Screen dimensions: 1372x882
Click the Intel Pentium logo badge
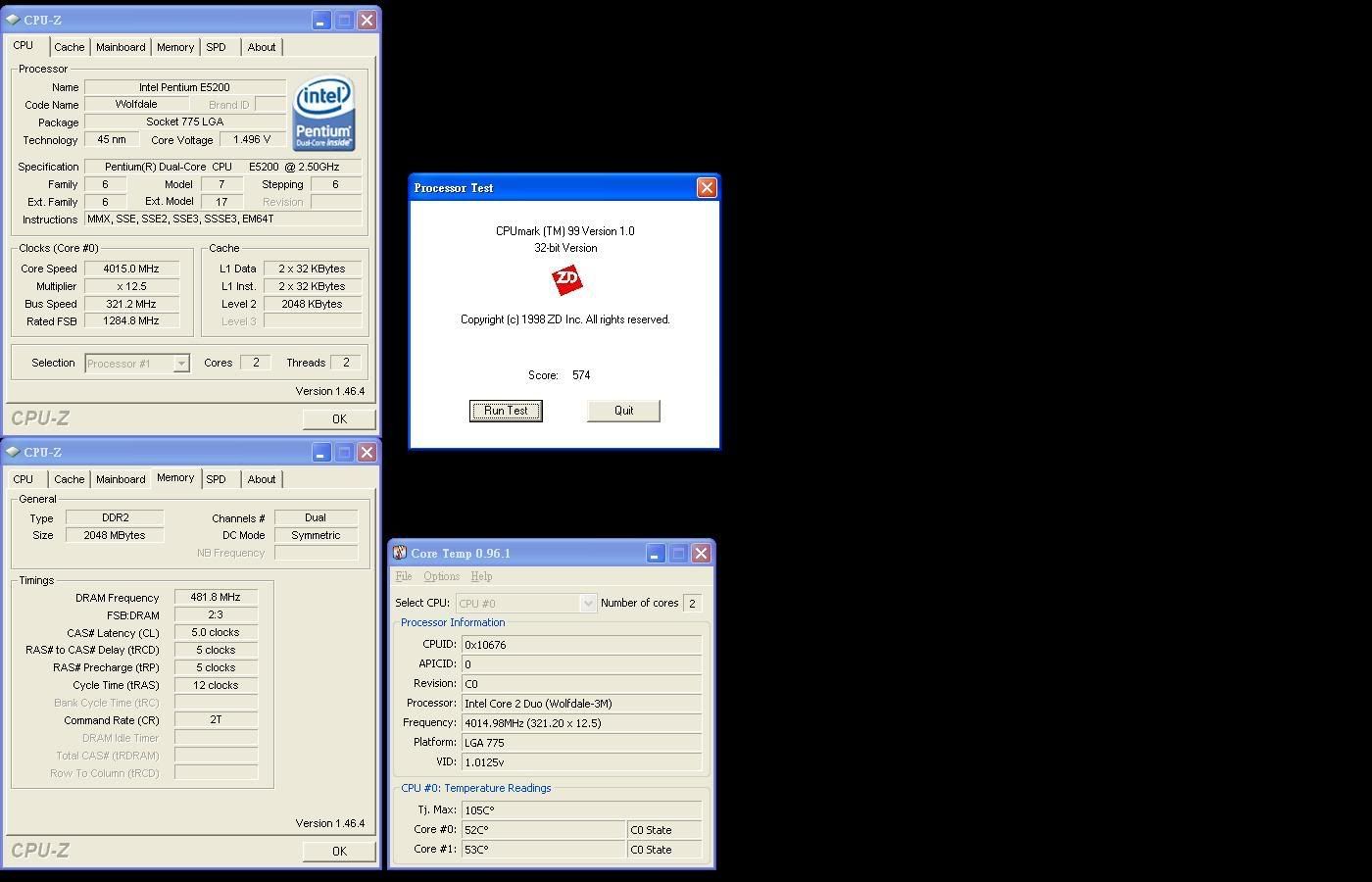(324, 115)
